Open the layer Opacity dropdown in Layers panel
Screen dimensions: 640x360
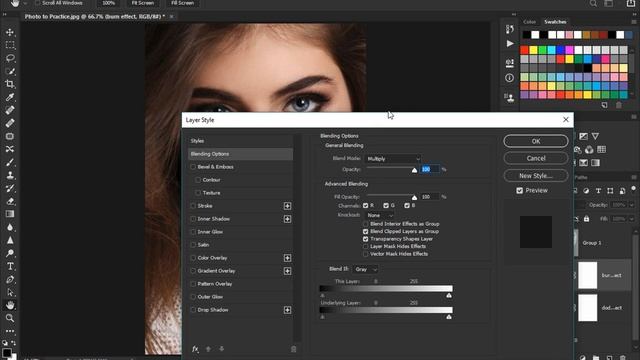(632, 205)
